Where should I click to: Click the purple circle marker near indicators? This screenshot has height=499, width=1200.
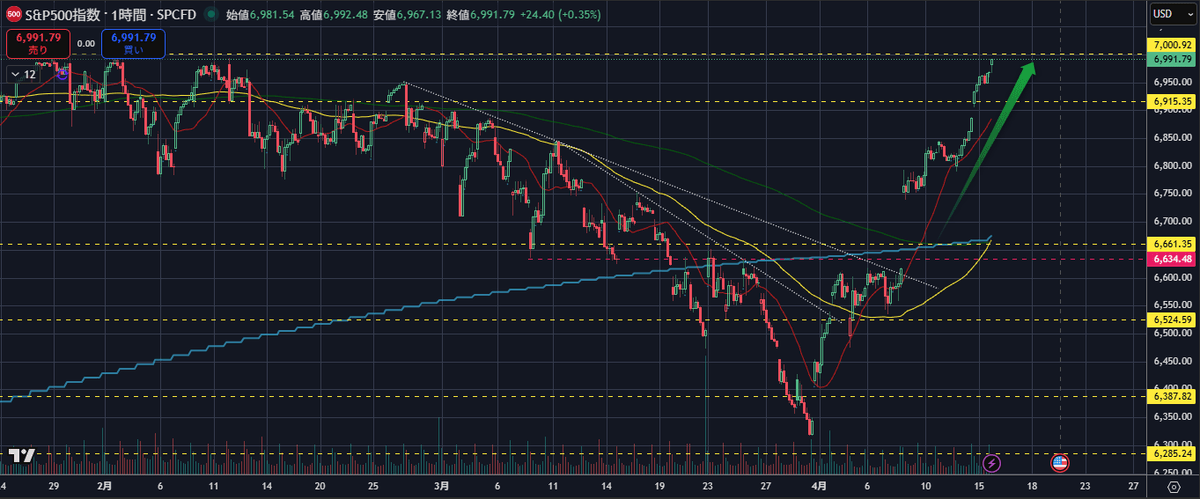tap(62, 74)
